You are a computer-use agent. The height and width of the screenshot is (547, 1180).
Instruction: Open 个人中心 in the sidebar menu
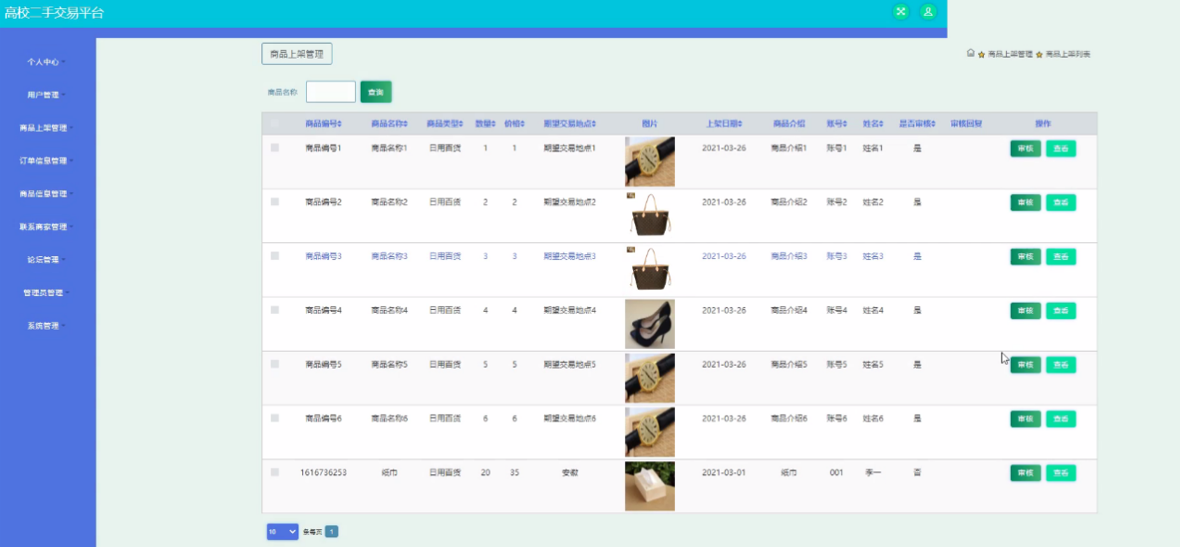click(44, 62)
